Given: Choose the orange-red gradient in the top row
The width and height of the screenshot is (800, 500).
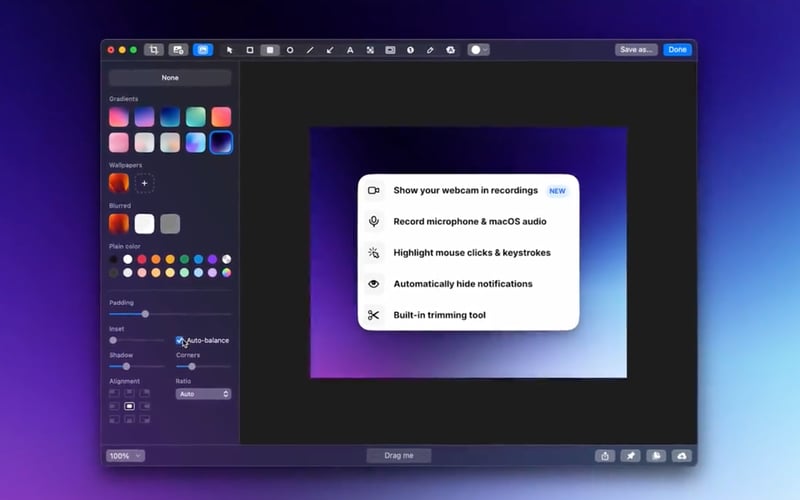Looking at the screenshot, I should tap(221, 117).
